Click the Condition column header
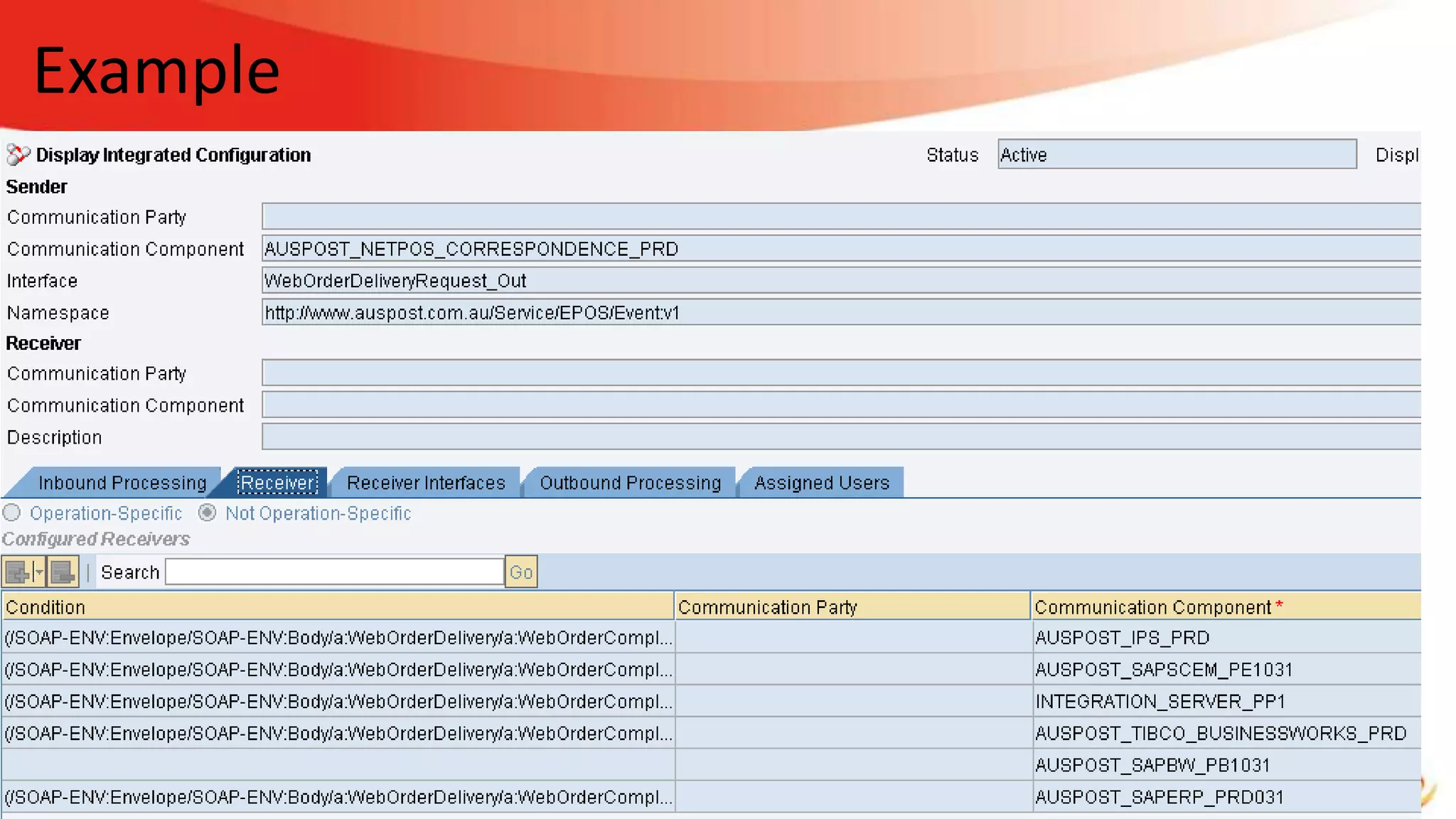Image resolution: width=1456 pixels, height=819 pixels. [338, 606]
